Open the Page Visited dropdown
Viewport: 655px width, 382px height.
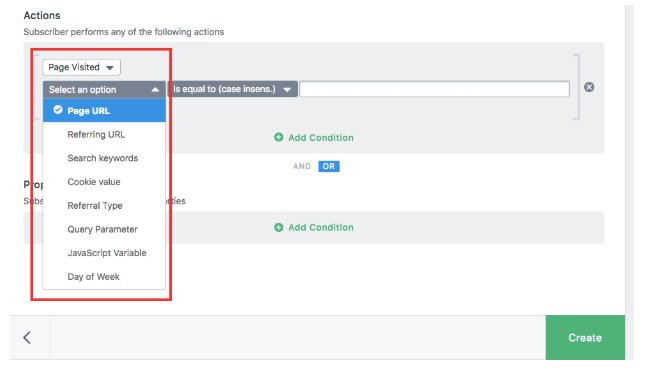click(x=81, y=67)
